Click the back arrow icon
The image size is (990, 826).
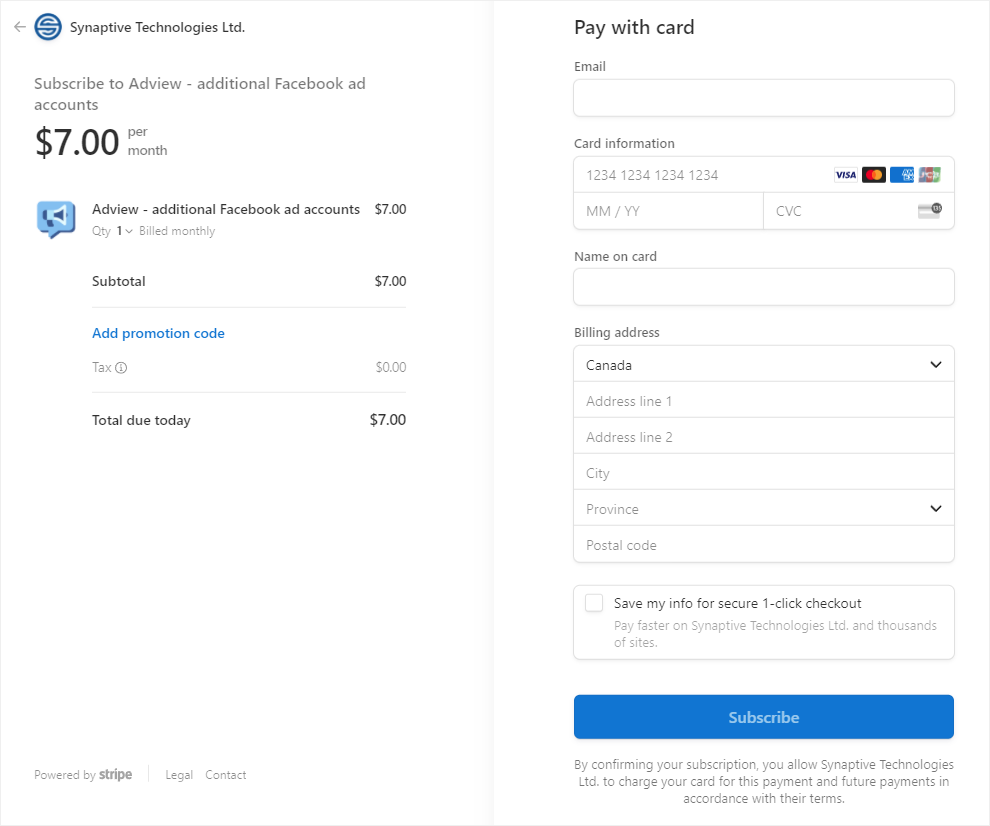coord(20,27)
